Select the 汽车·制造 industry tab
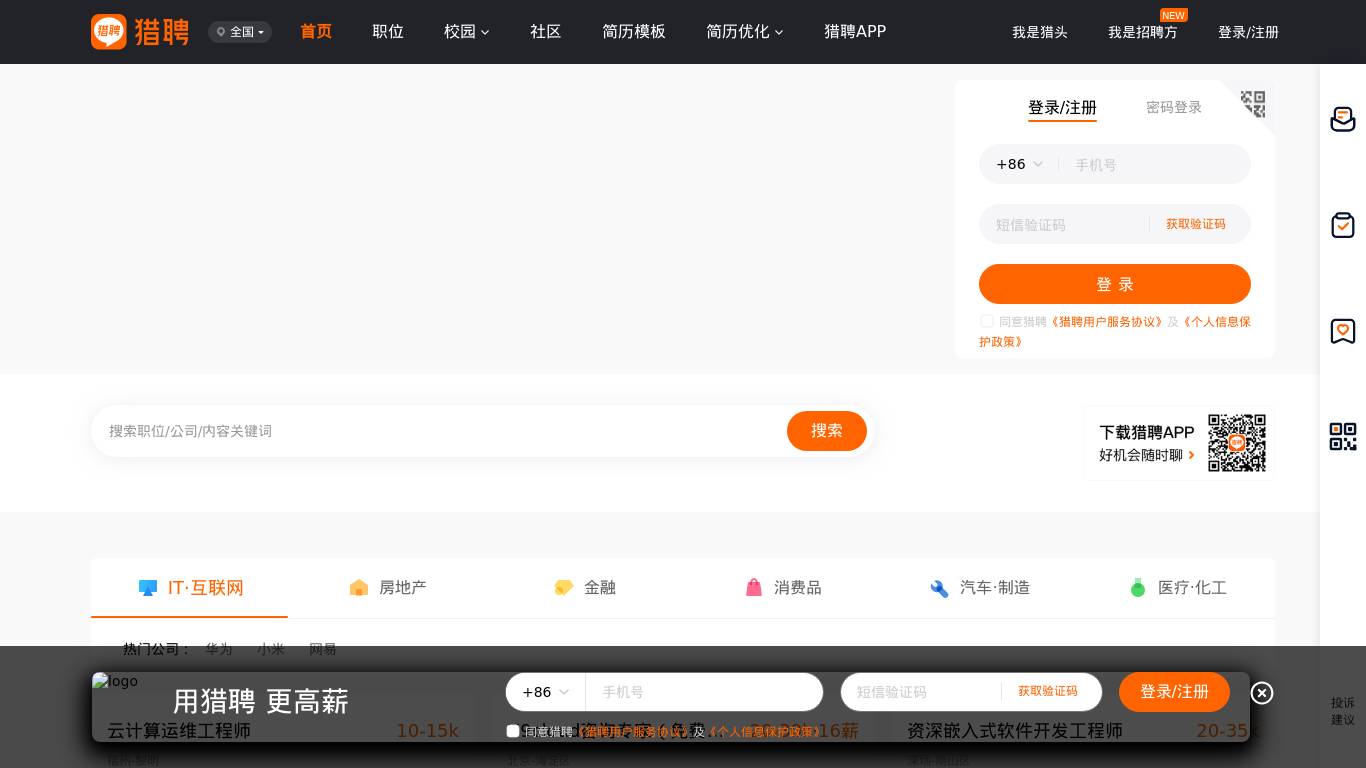The width and height of the screenshot is (1366, 768). (x=980, y=588)
